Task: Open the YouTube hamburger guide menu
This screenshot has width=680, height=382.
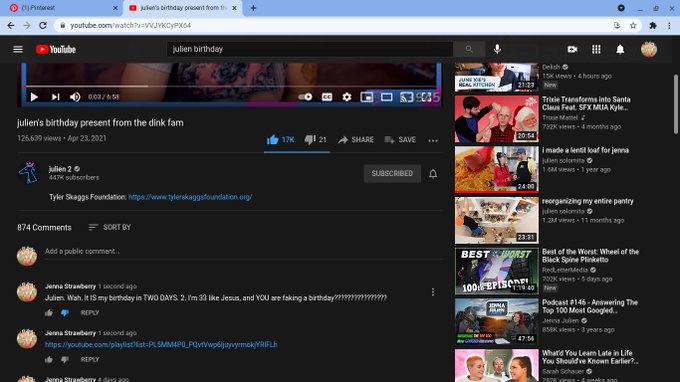Action: pos(18,49)
